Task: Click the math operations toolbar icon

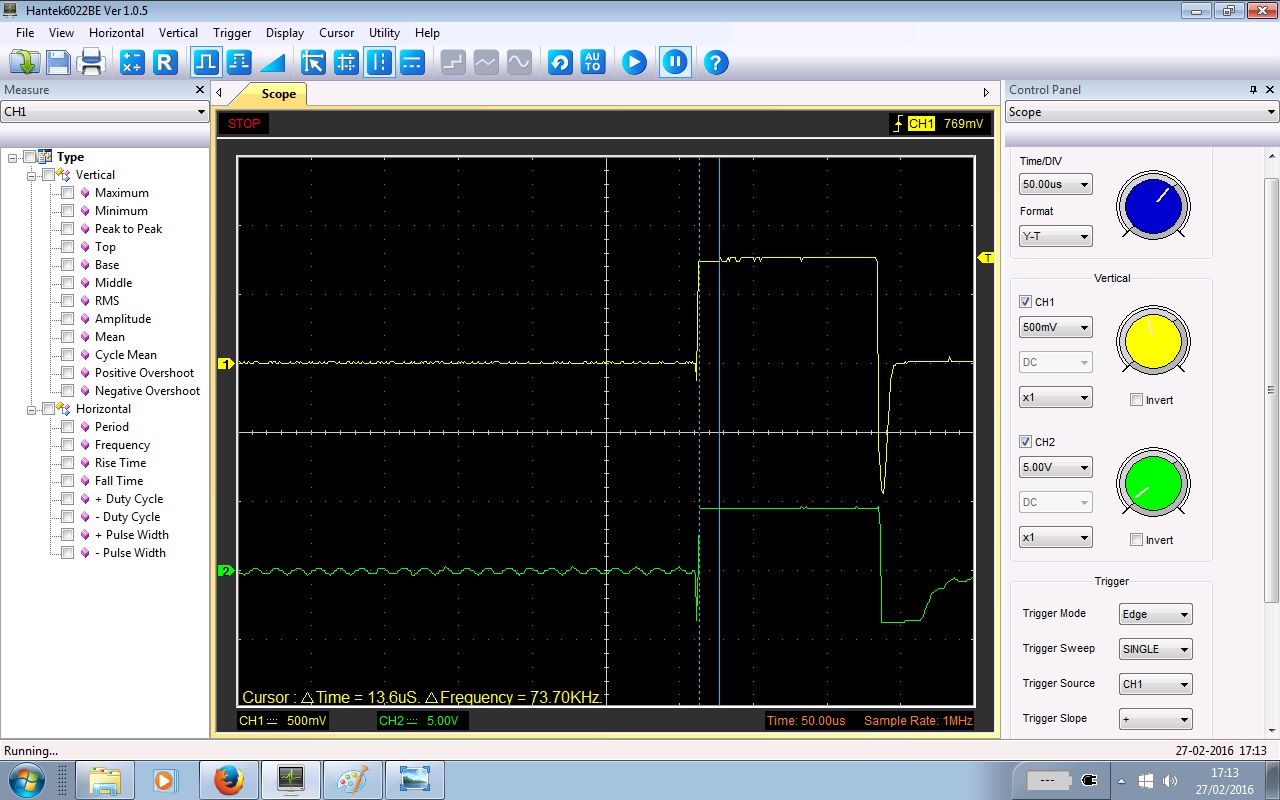Action: coord(131,63)
